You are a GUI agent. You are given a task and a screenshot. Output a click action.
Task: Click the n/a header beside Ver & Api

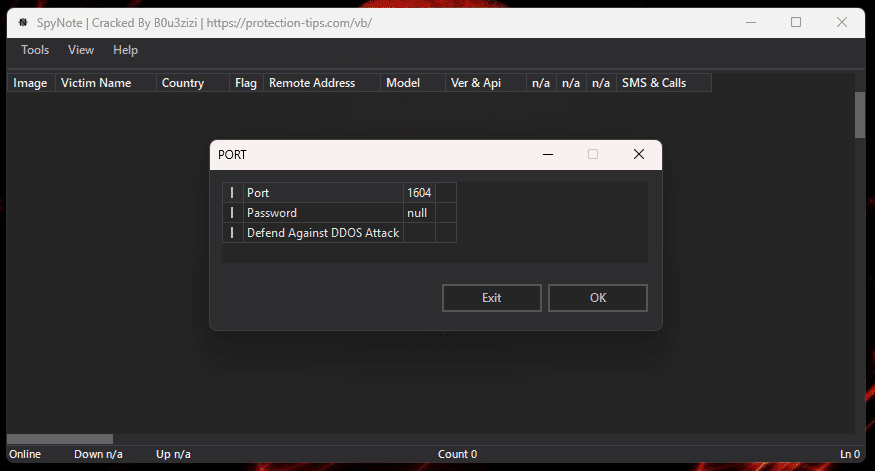pos(541,83)
